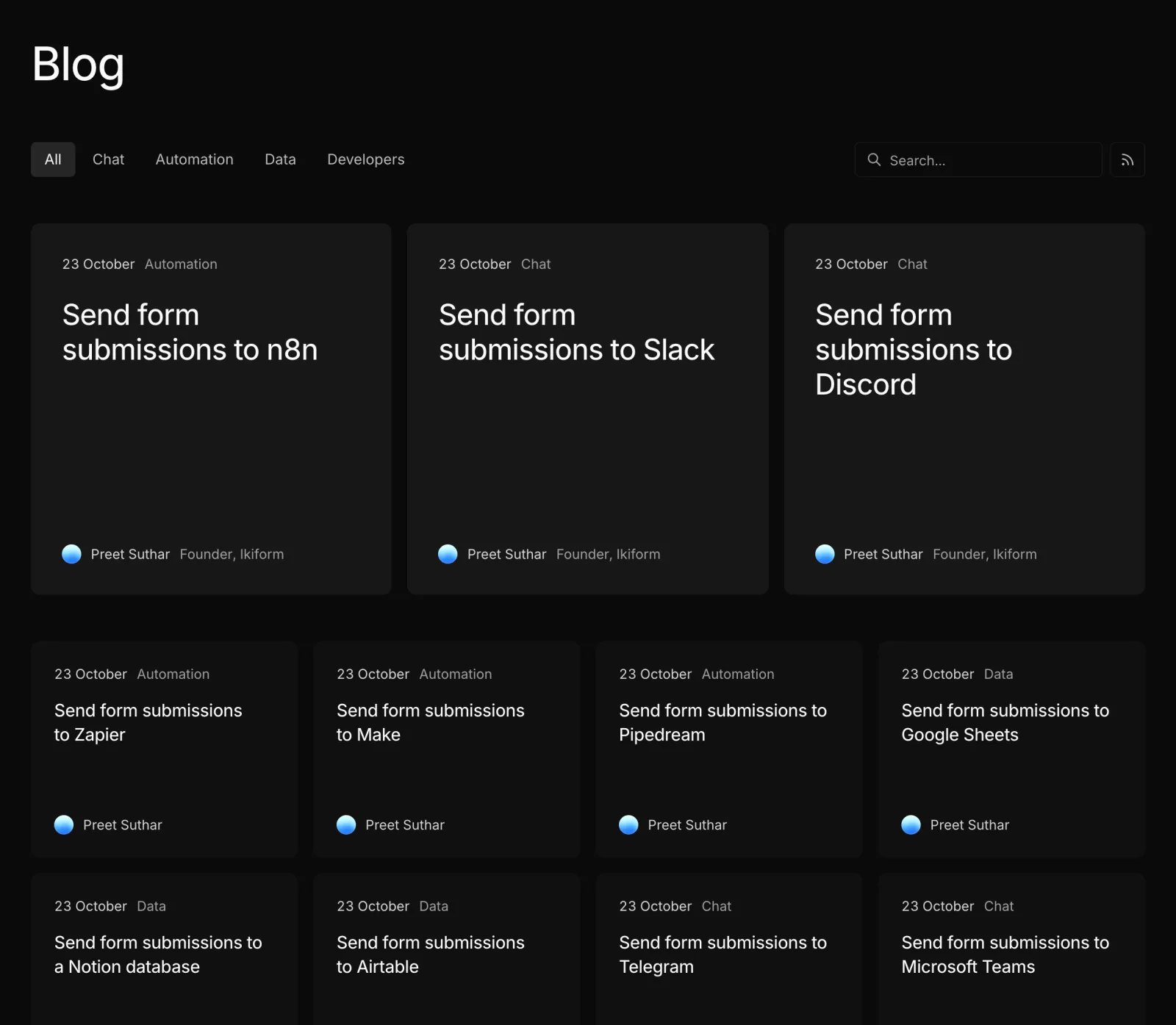
Task: Click the Chat tag on Slack card
Action: point(536,264)
